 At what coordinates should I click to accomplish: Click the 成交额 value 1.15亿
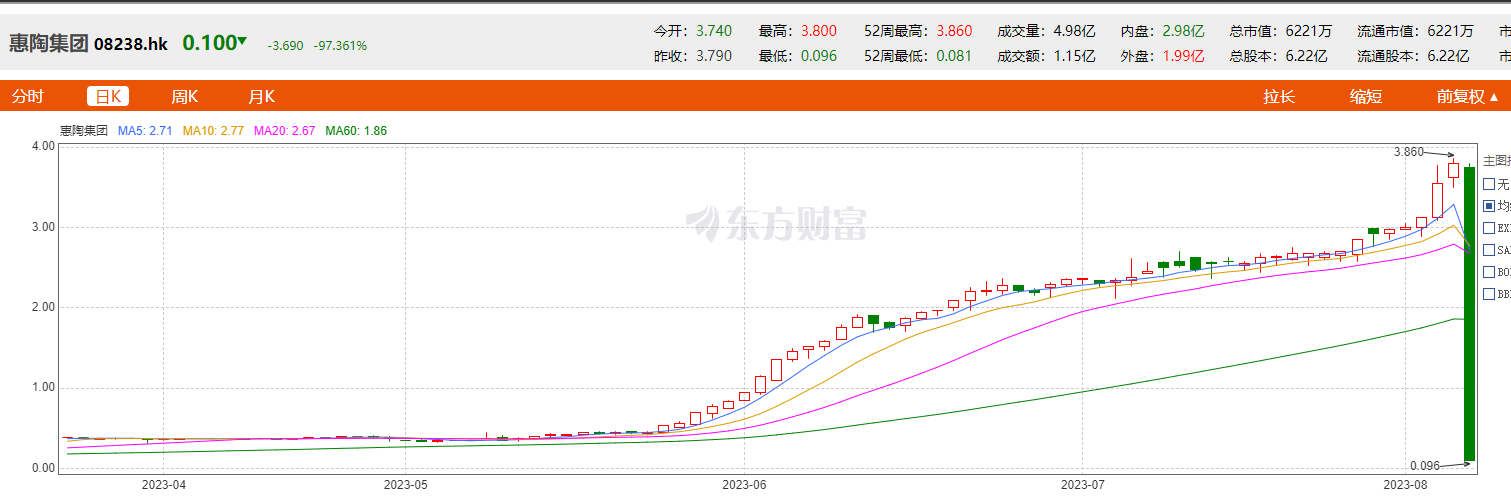coord(1074,56)
